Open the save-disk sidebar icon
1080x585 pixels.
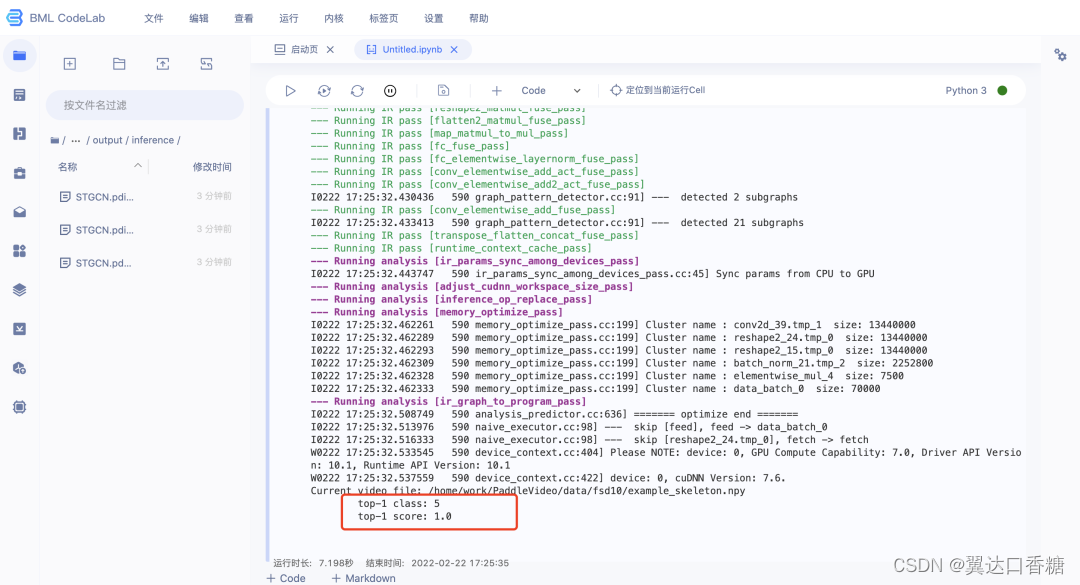tap(19, 134)
